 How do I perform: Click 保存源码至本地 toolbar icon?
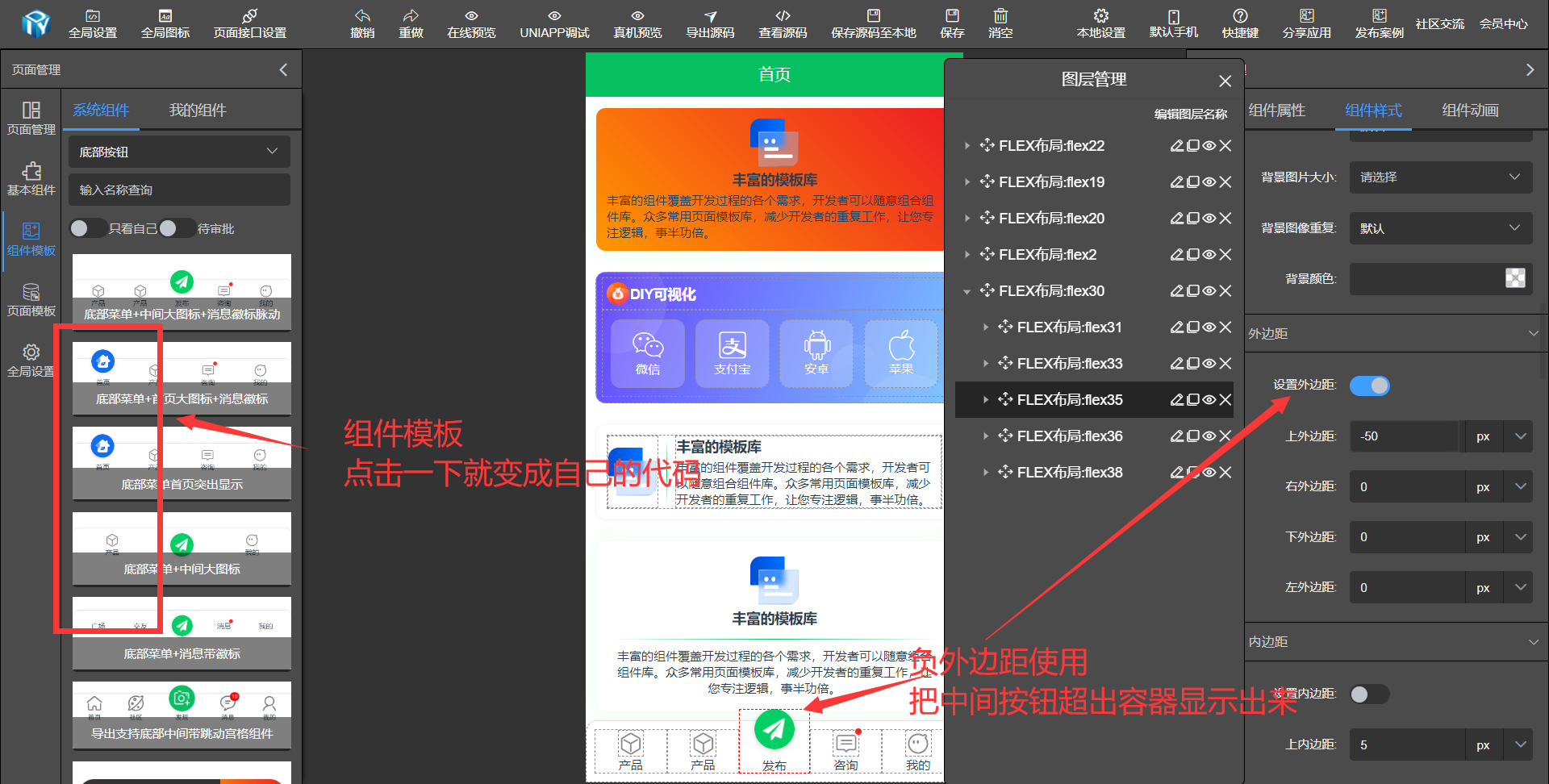pyautogui.click(x=874, y=24)
